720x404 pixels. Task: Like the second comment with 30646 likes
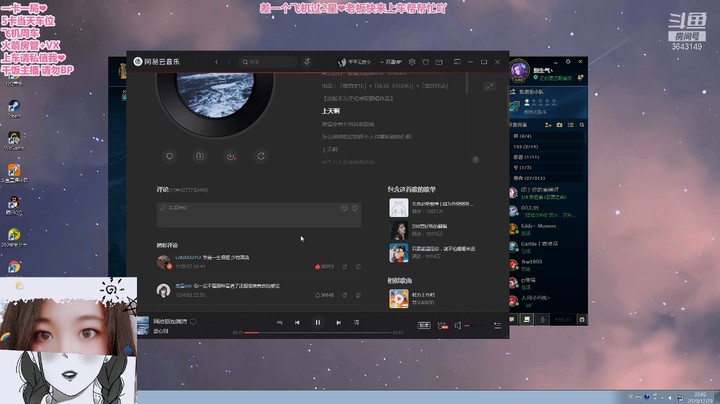click(324, 295)
